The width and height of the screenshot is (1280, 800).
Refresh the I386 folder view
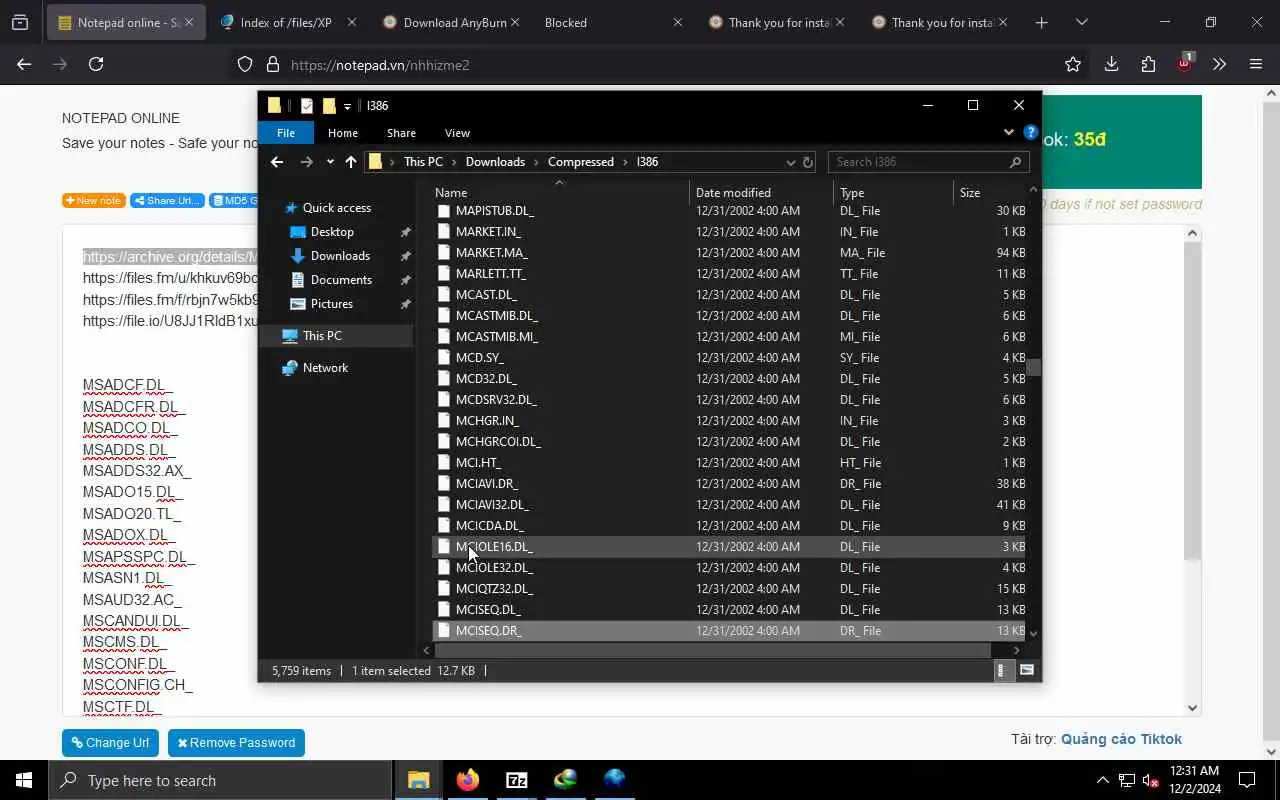click(x=808, y=162)
